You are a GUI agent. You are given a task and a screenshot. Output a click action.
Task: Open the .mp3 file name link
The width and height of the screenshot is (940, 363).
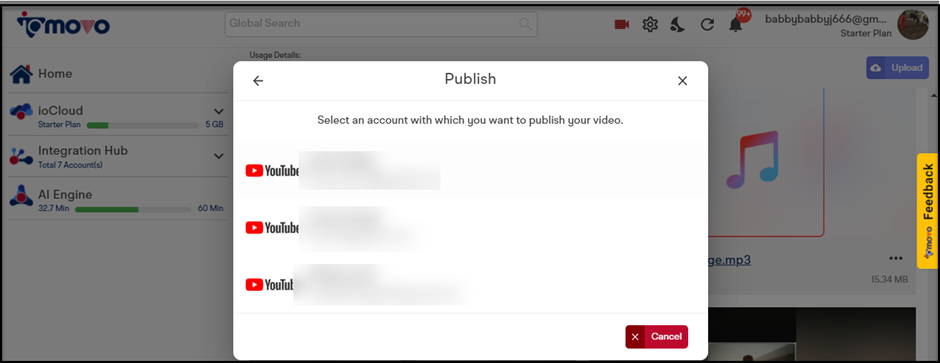(x=730, y=261)
